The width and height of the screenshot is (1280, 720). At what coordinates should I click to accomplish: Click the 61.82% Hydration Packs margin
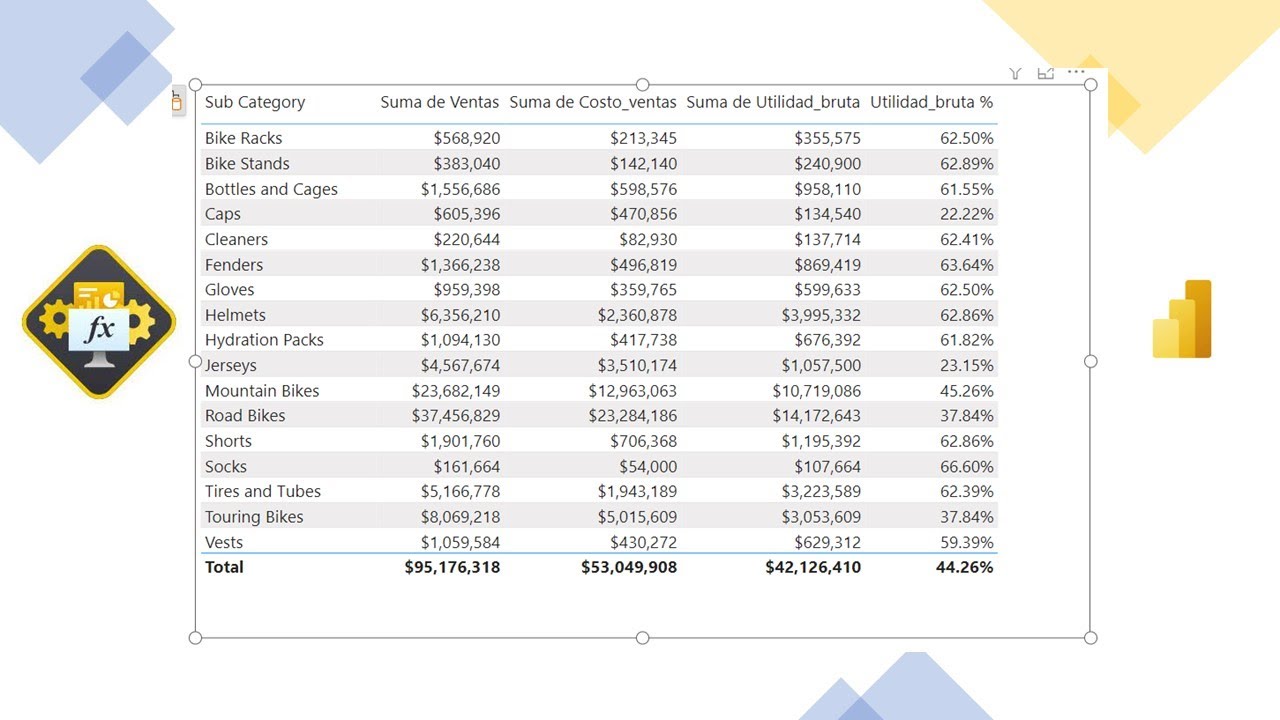pyautogui.click(x=967, y=340)
